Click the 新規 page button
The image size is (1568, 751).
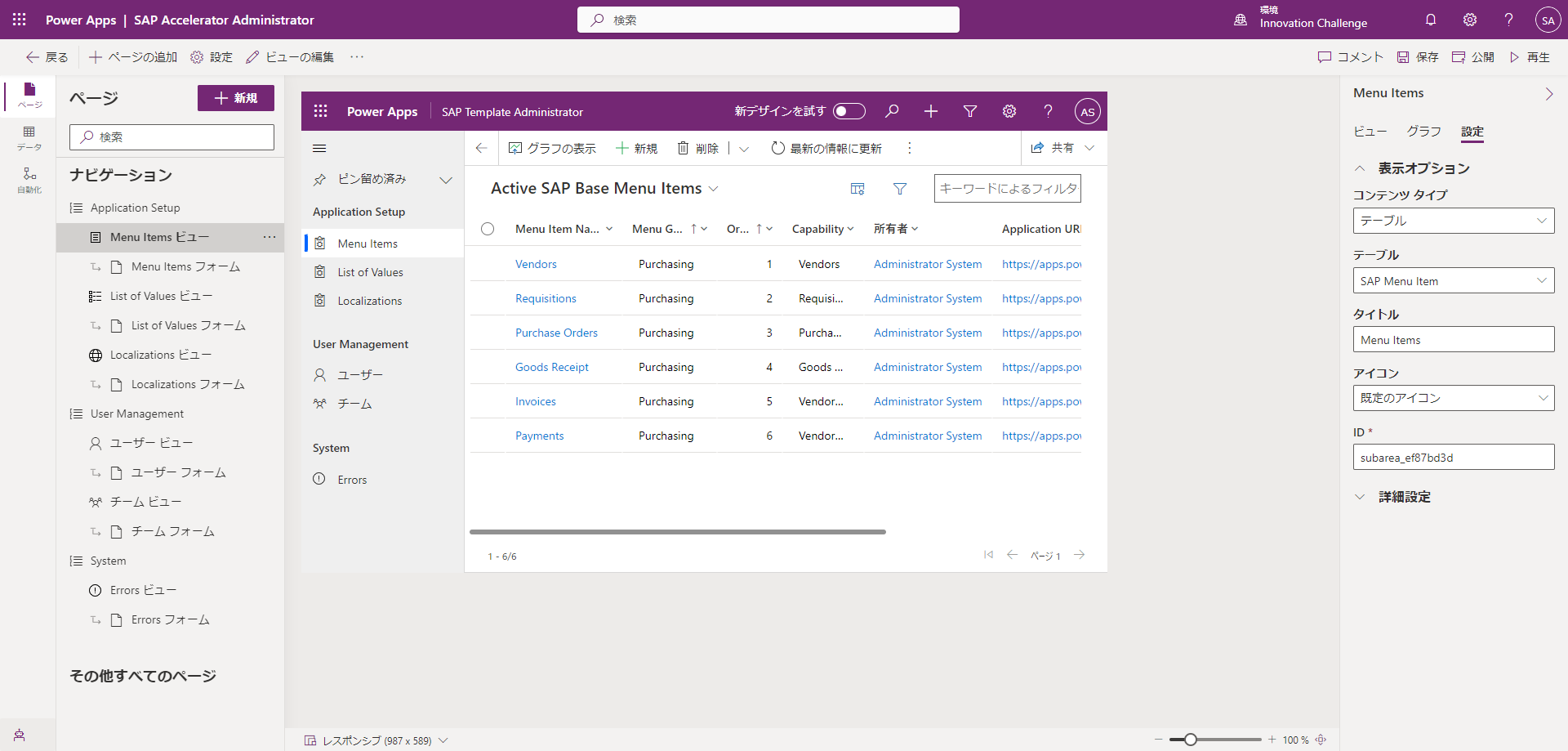(236, 98)
